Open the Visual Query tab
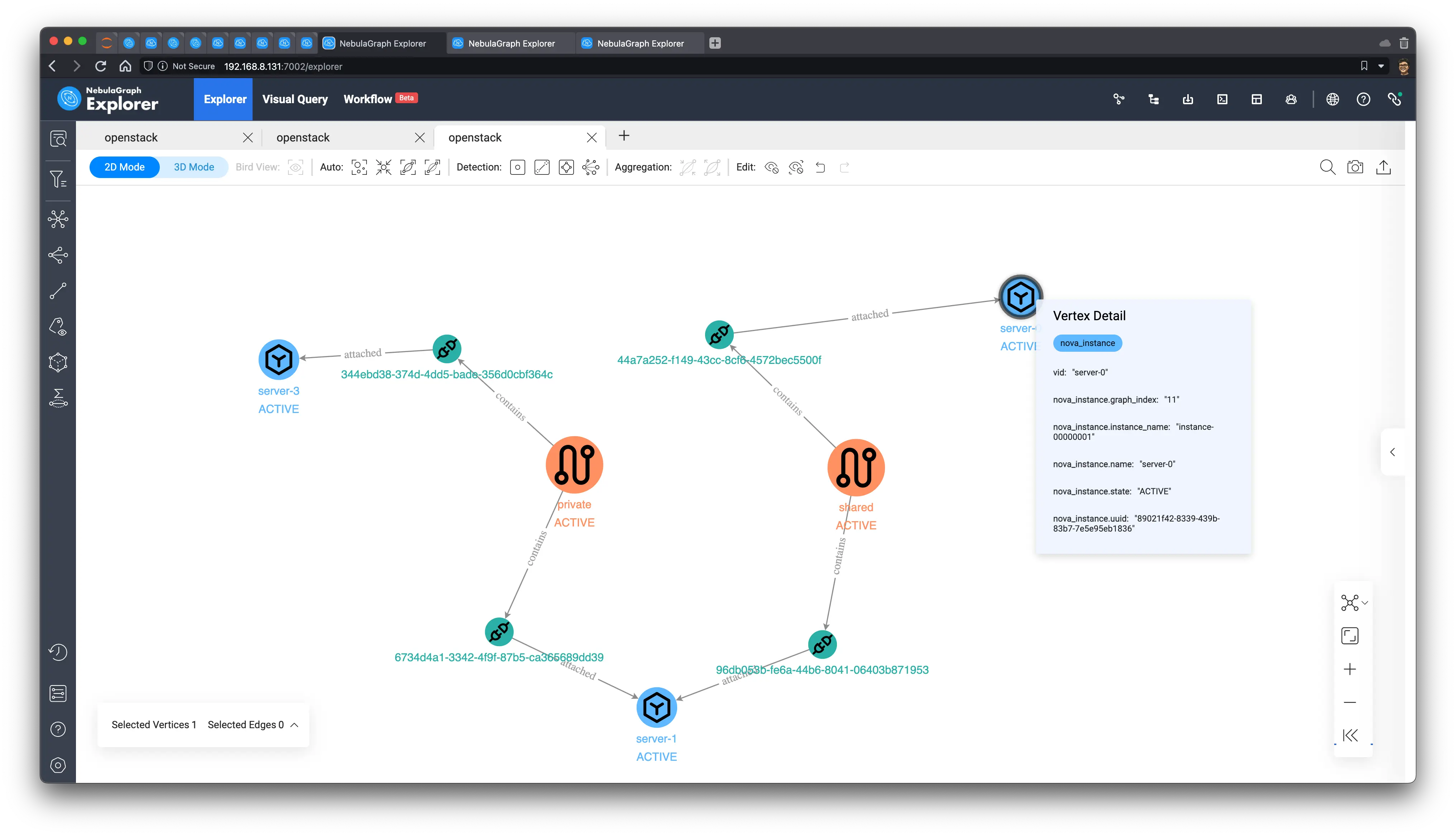The width and height of the screenshot is (1456, 836). click(295, 99)
